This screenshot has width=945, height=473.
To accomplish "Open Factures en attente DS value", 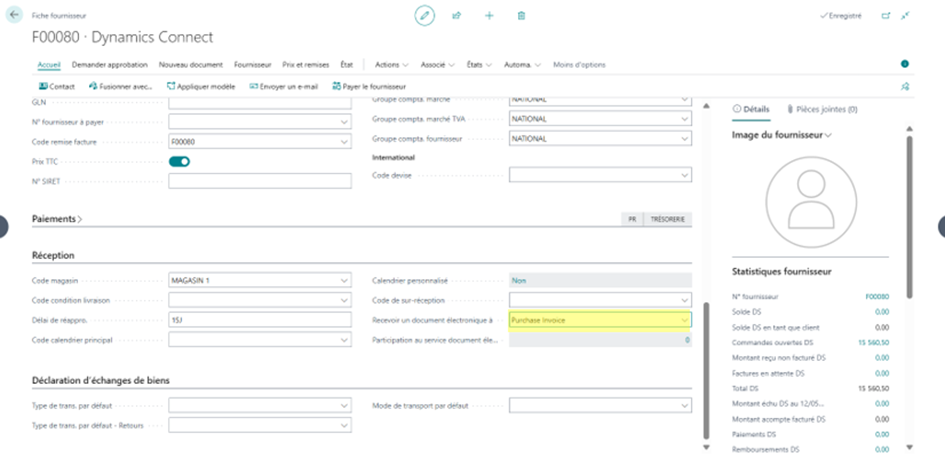I will pos(882,373).
